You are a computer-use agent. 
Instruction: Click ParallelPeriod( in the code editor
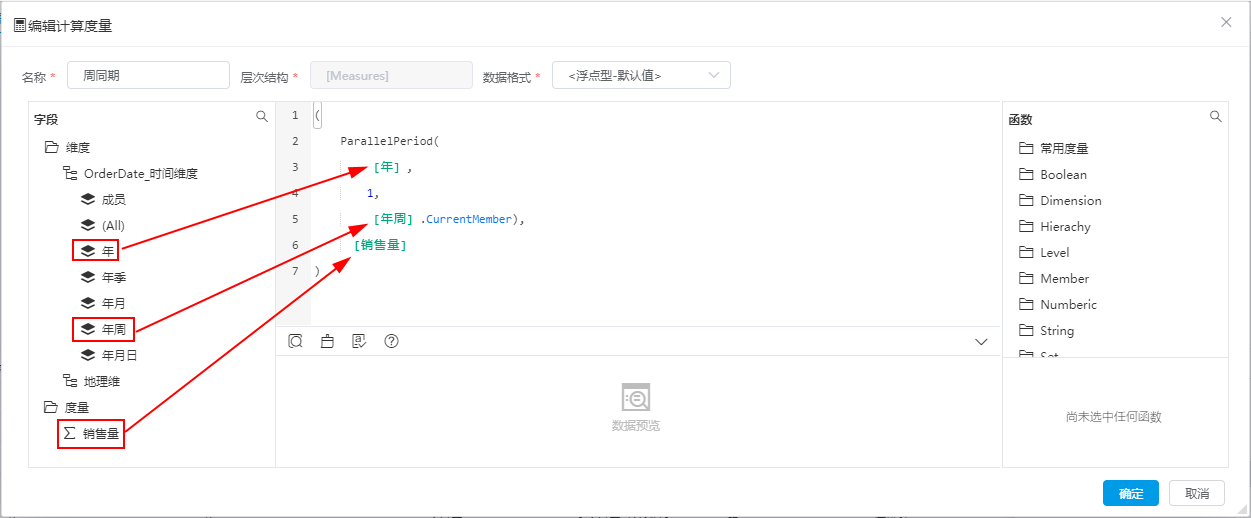pyautogui.click(x=390, y=141)
